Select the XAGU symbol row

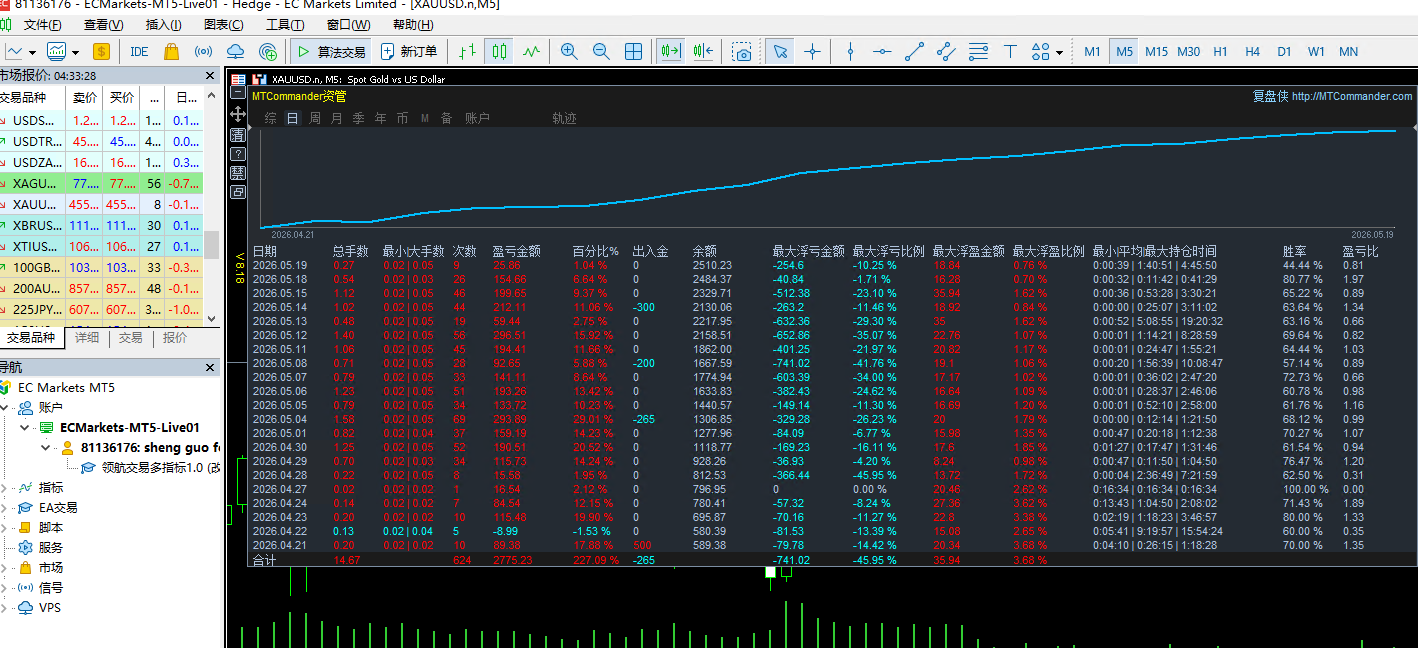click(x=101, y=183)
